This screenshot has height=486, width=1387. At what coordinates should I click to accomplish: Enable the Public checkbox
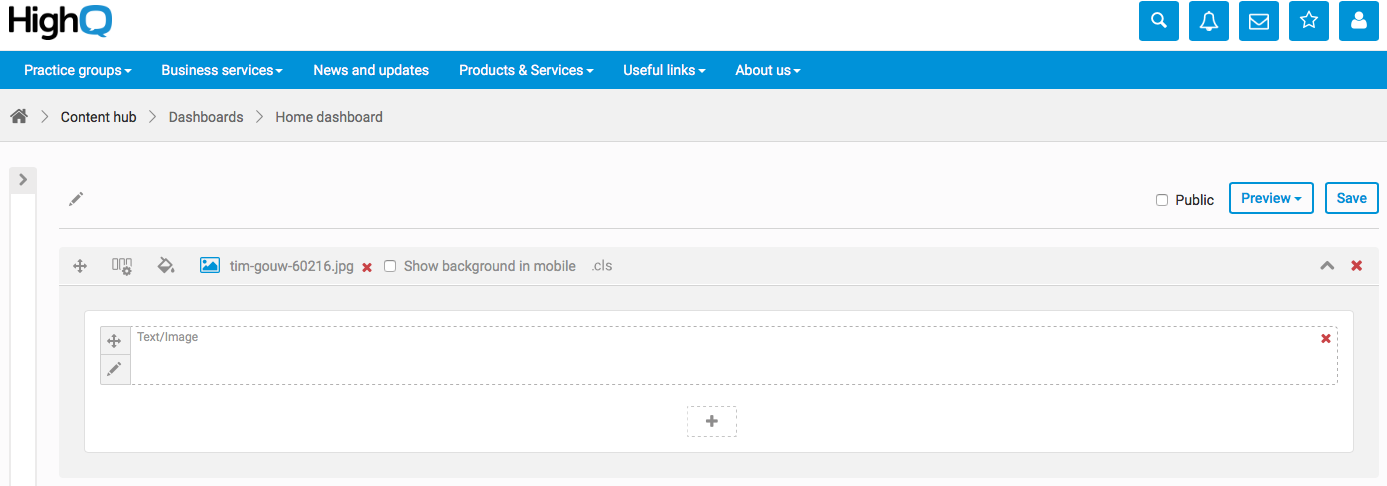[x=1162, y=200]
